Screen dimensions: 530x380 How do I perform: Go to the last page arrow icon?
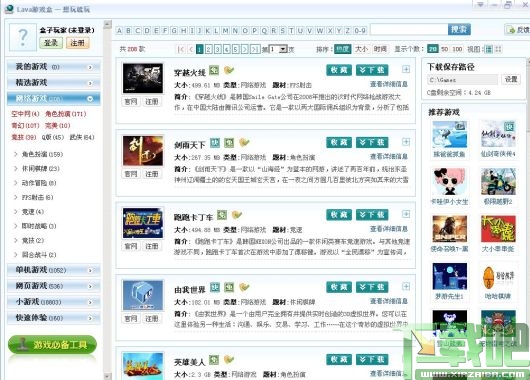point(255,49)
